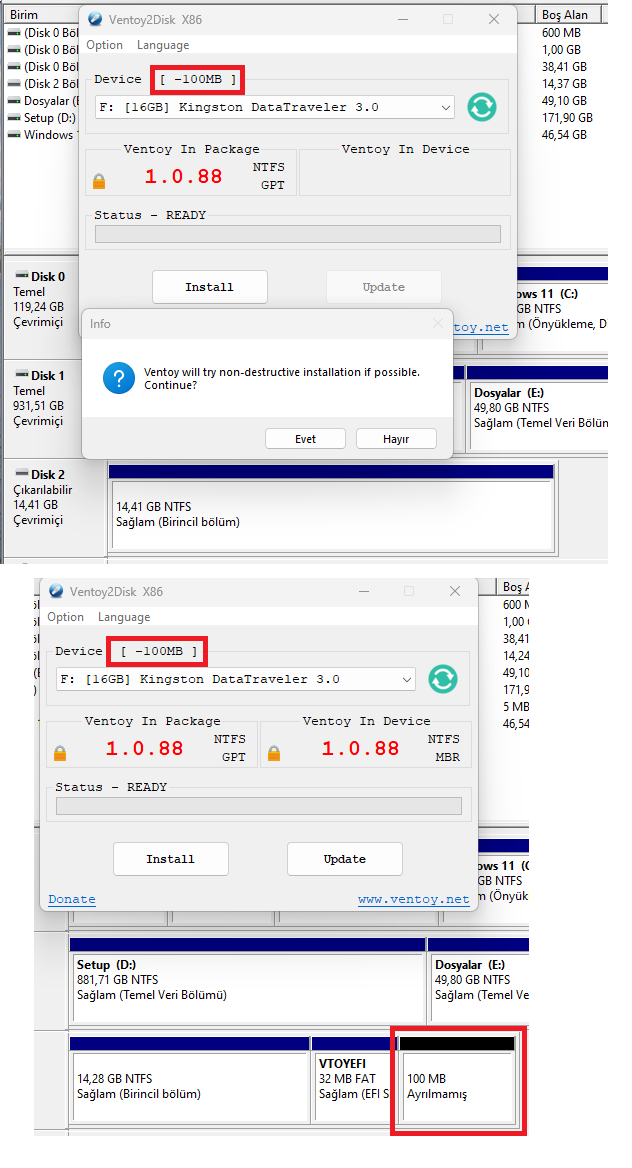
Task: Select the Disk 2 drive icon in the volume list
Action: click(14, 83)
